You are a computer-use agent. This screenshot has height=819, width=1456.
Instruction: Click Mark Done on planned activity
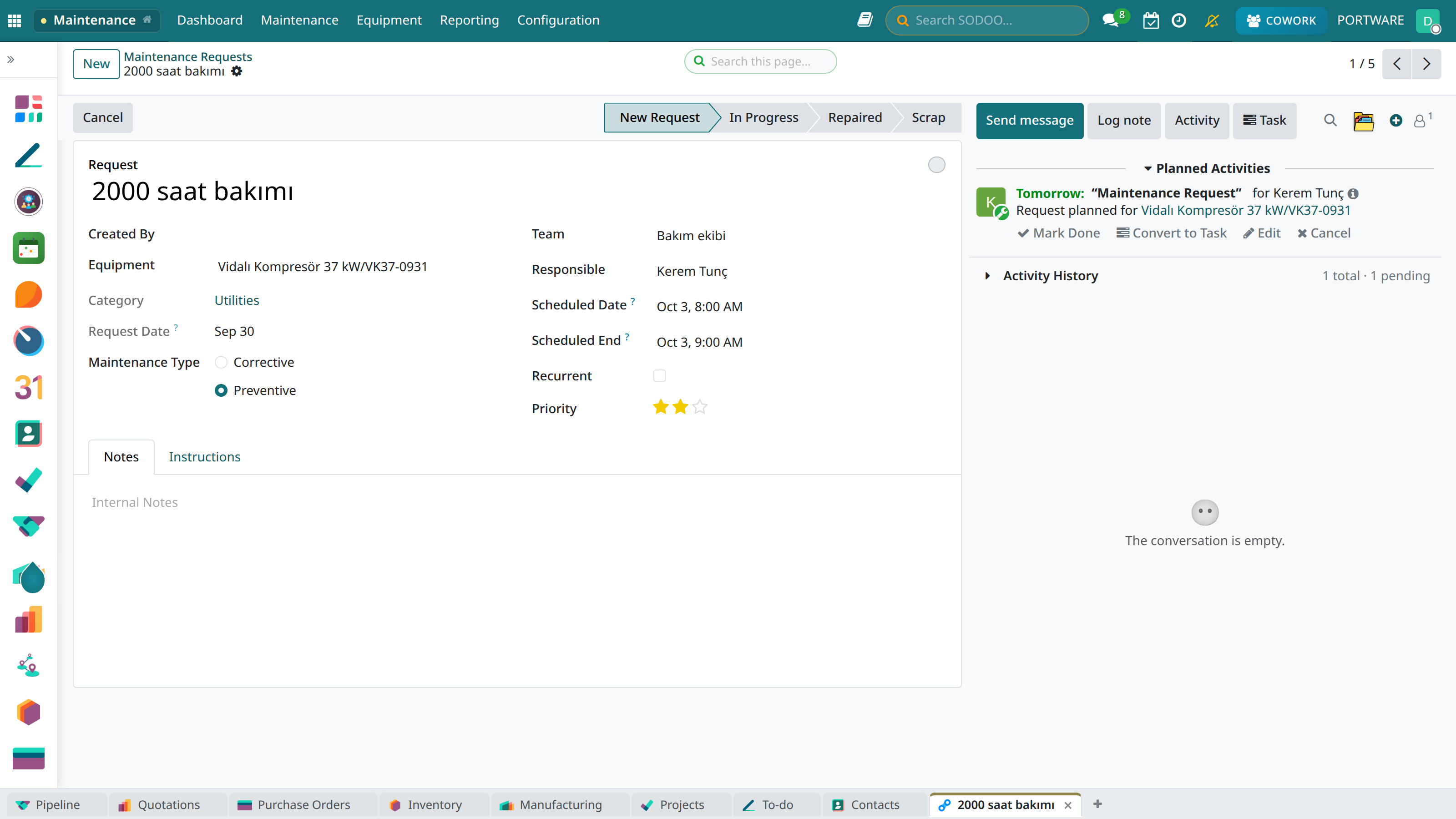pyautogui.click(x=1059, y=233)
